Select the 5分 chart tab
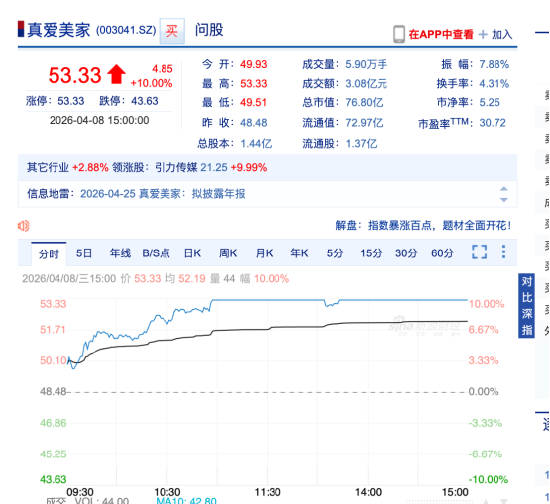 [x=335, y=253]
